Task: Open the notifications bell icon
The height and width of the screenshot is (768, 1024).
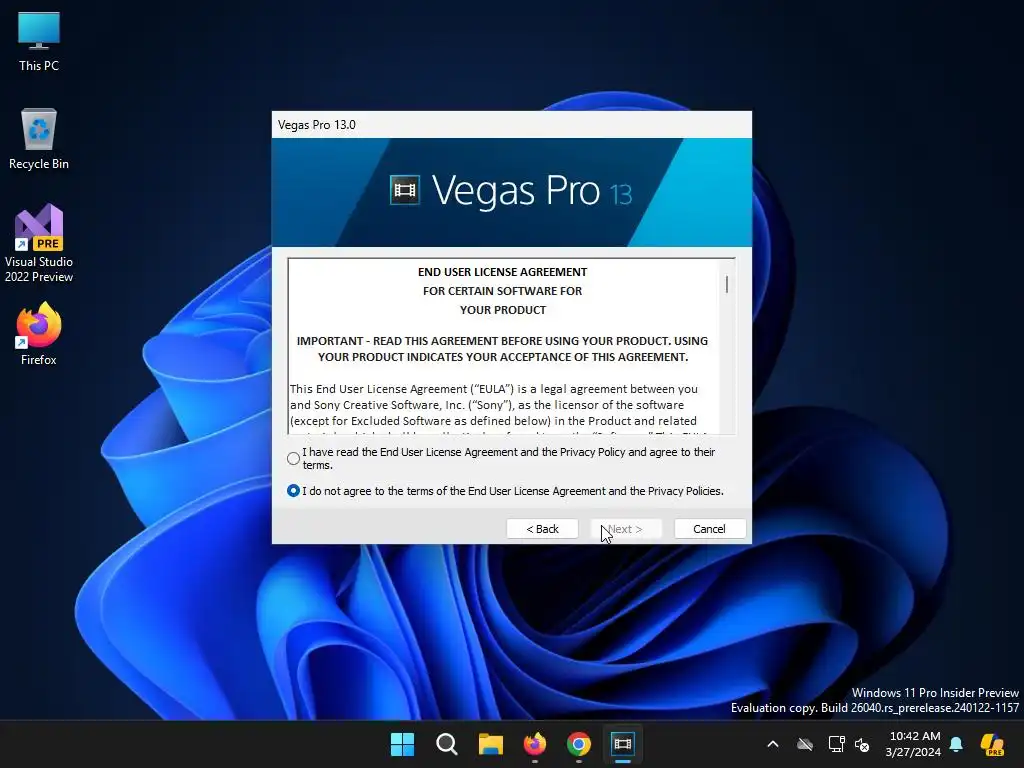Action: point(956,744)
